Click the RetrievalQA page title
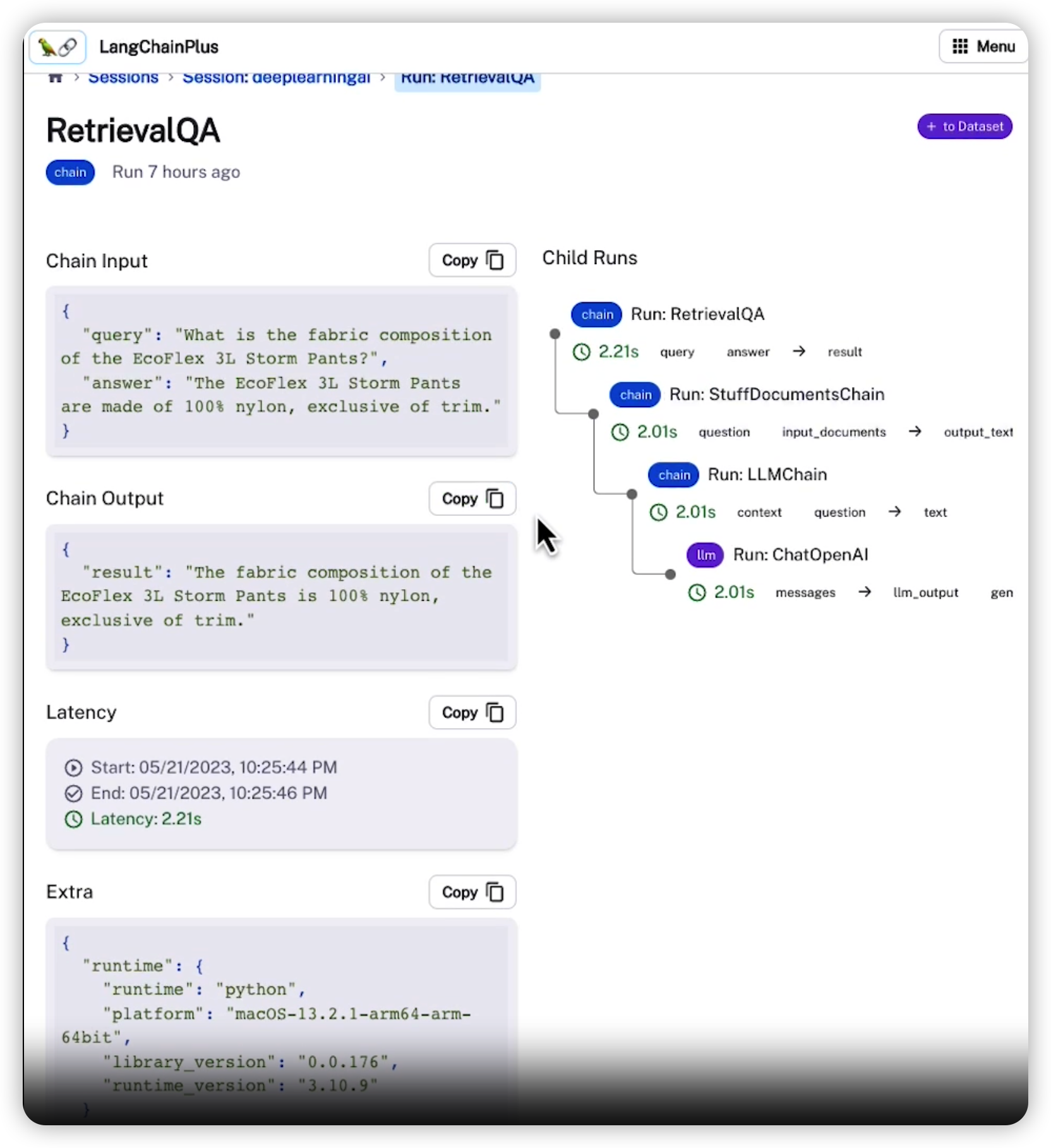1051x1148 pixels. click(x=133, y=131)
